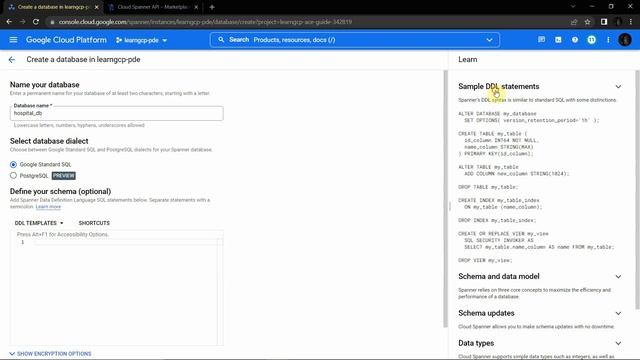Open the Learn more link
The image size is (640, 360).
(48, 207)
